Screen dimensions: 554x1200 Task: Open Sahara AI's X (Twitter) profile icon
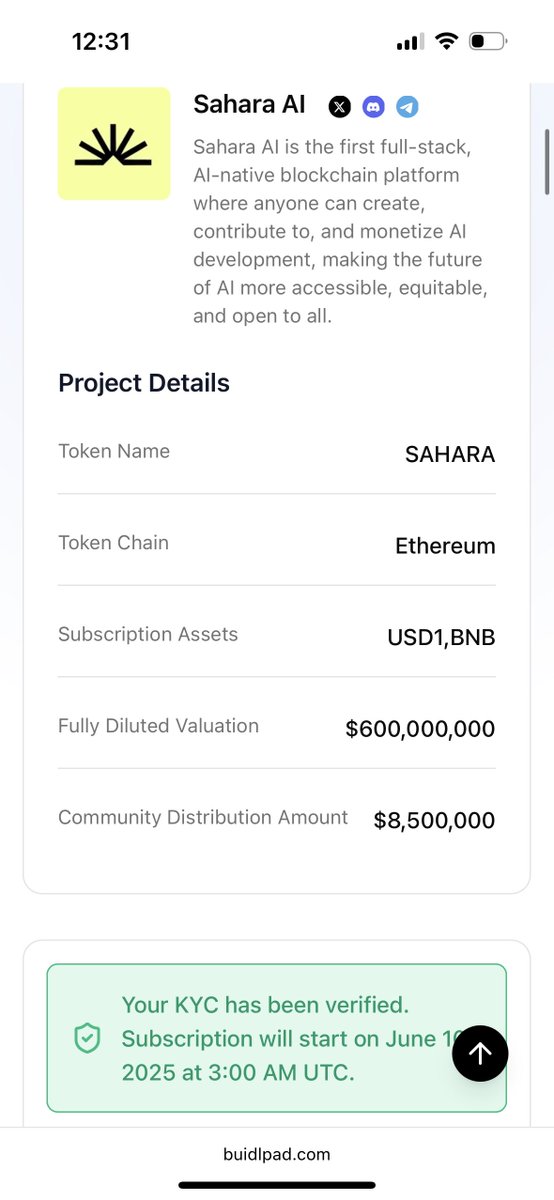[340, 106]
